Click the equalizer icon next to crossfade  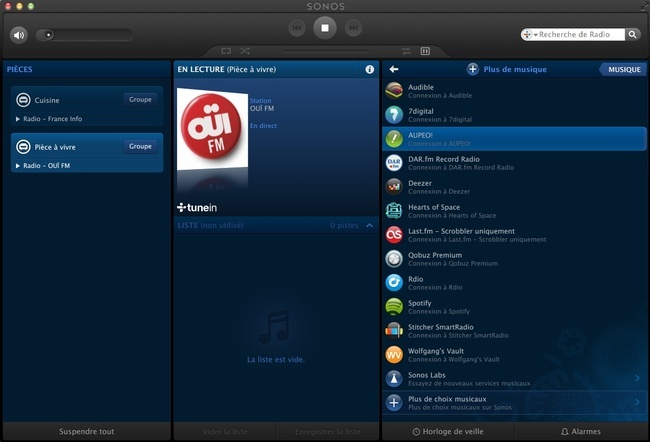point(425,51)
